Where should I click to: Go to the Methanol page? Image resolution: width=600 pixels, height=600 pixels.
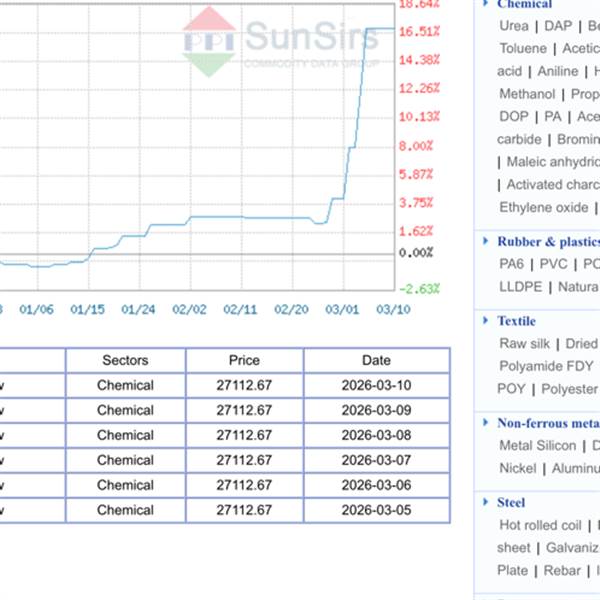[527, 94]
